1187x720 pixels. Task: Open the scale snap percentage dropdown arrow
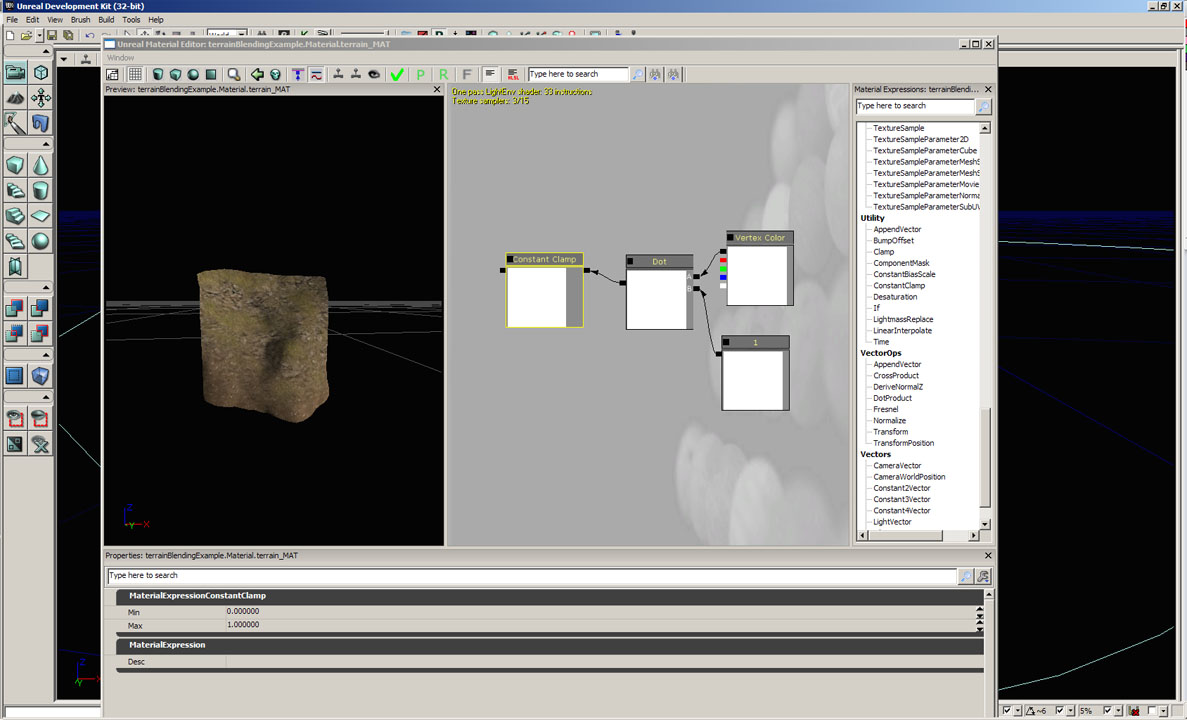click(1118, 711)
